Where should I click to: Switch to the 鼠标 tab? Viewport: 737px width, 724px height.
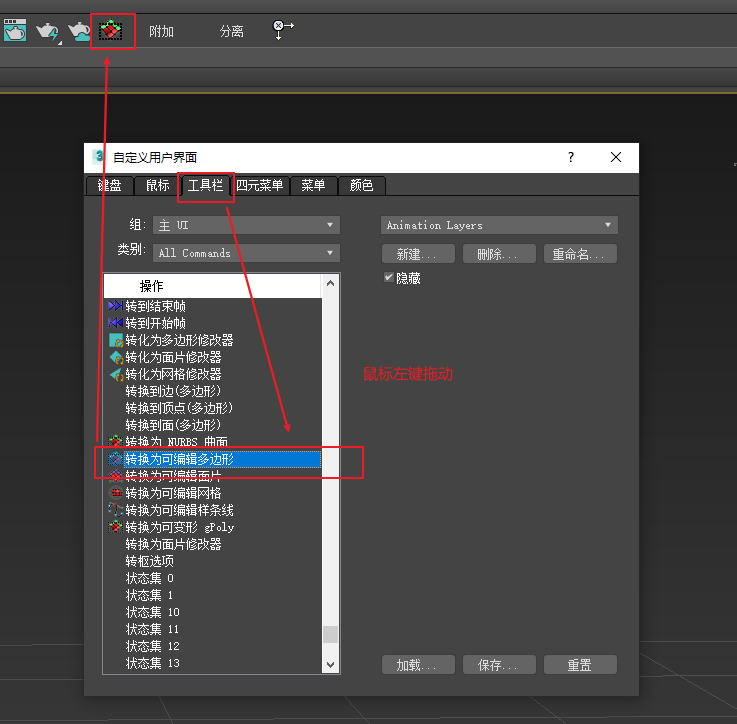pyautogui.click(x=157, y=185)
